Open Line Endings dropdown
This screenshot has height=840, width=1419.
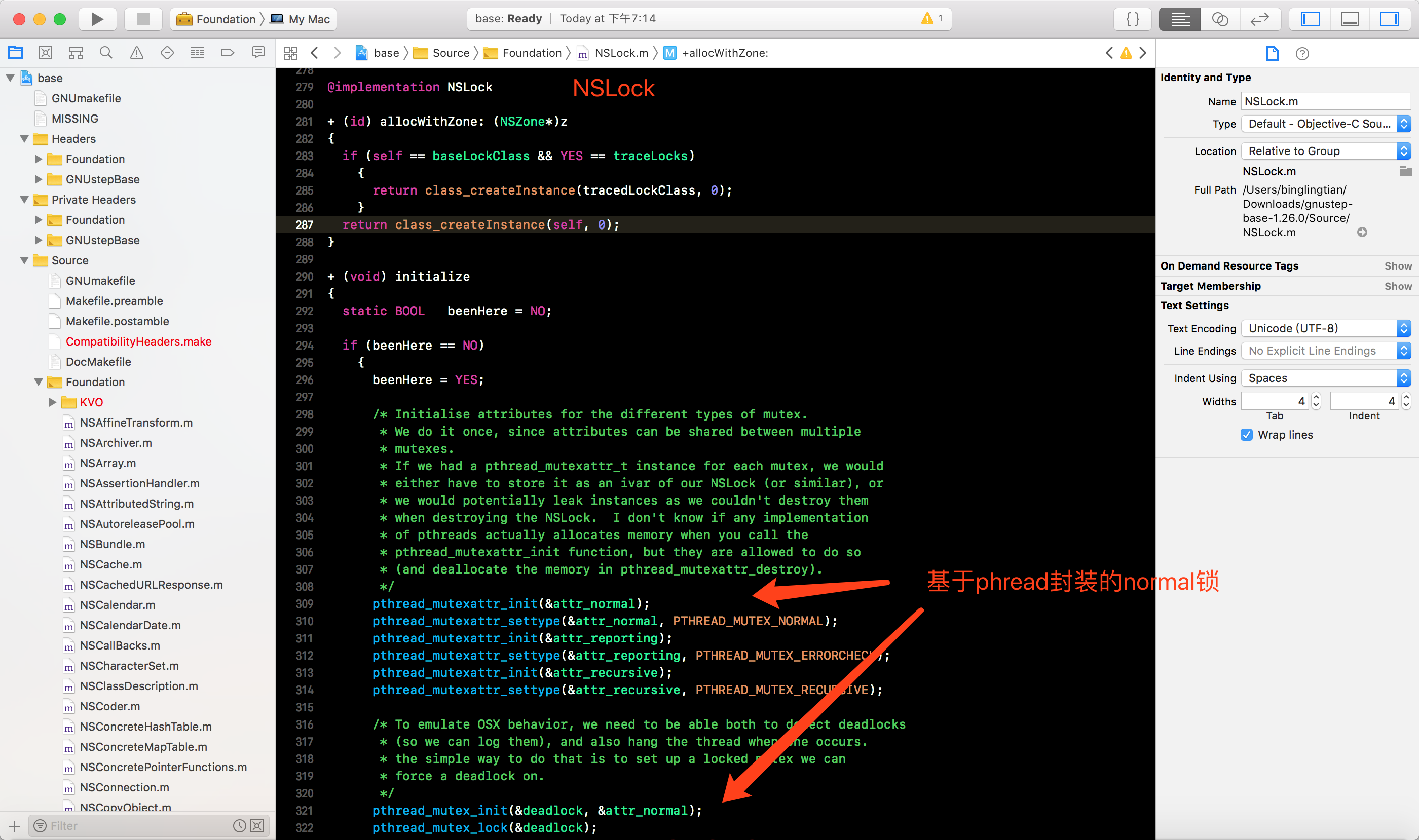pyautogui.click(x=1326, y=351)
